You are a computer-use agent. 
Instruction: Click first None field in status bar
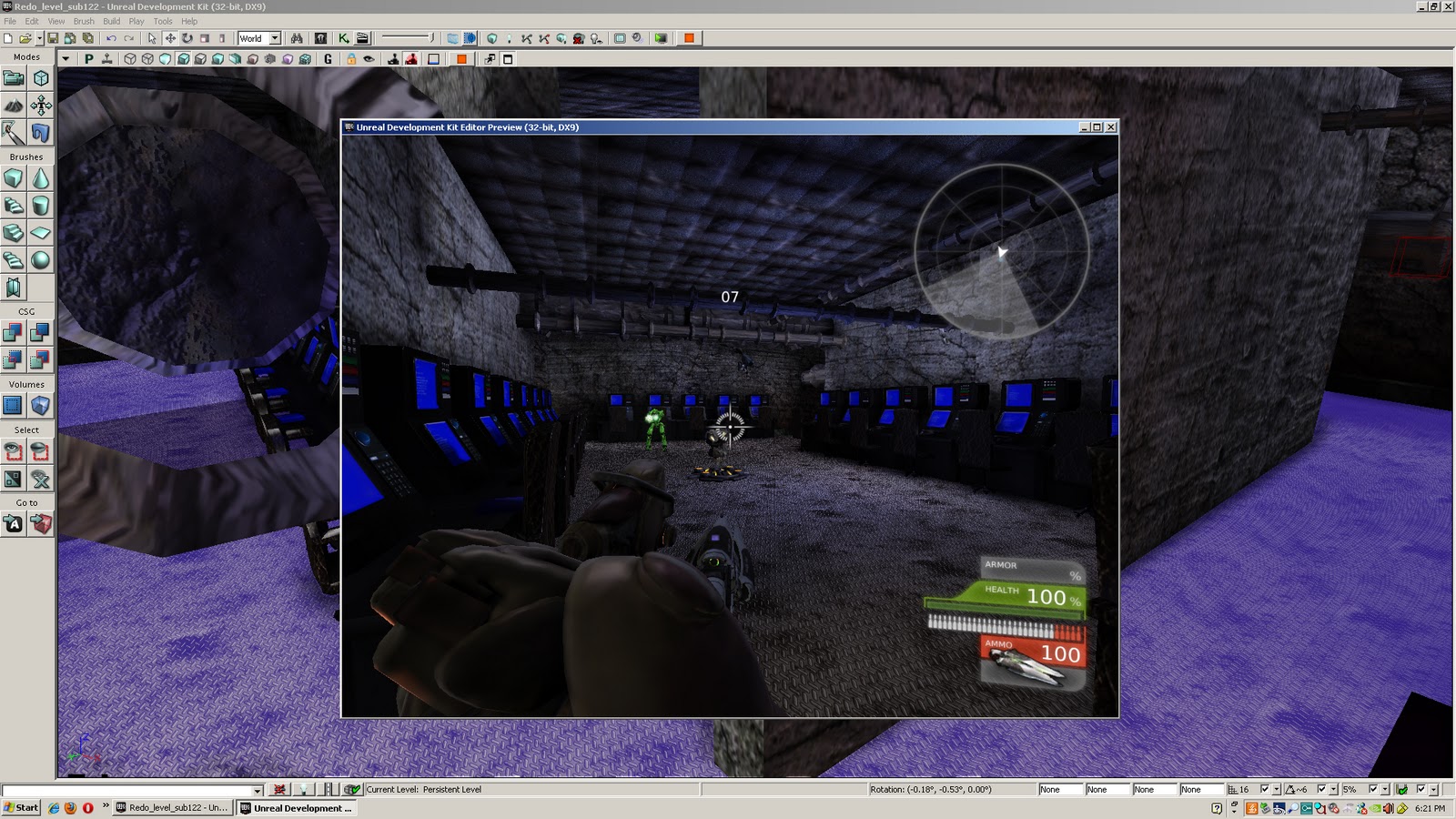pos(1060,789)
